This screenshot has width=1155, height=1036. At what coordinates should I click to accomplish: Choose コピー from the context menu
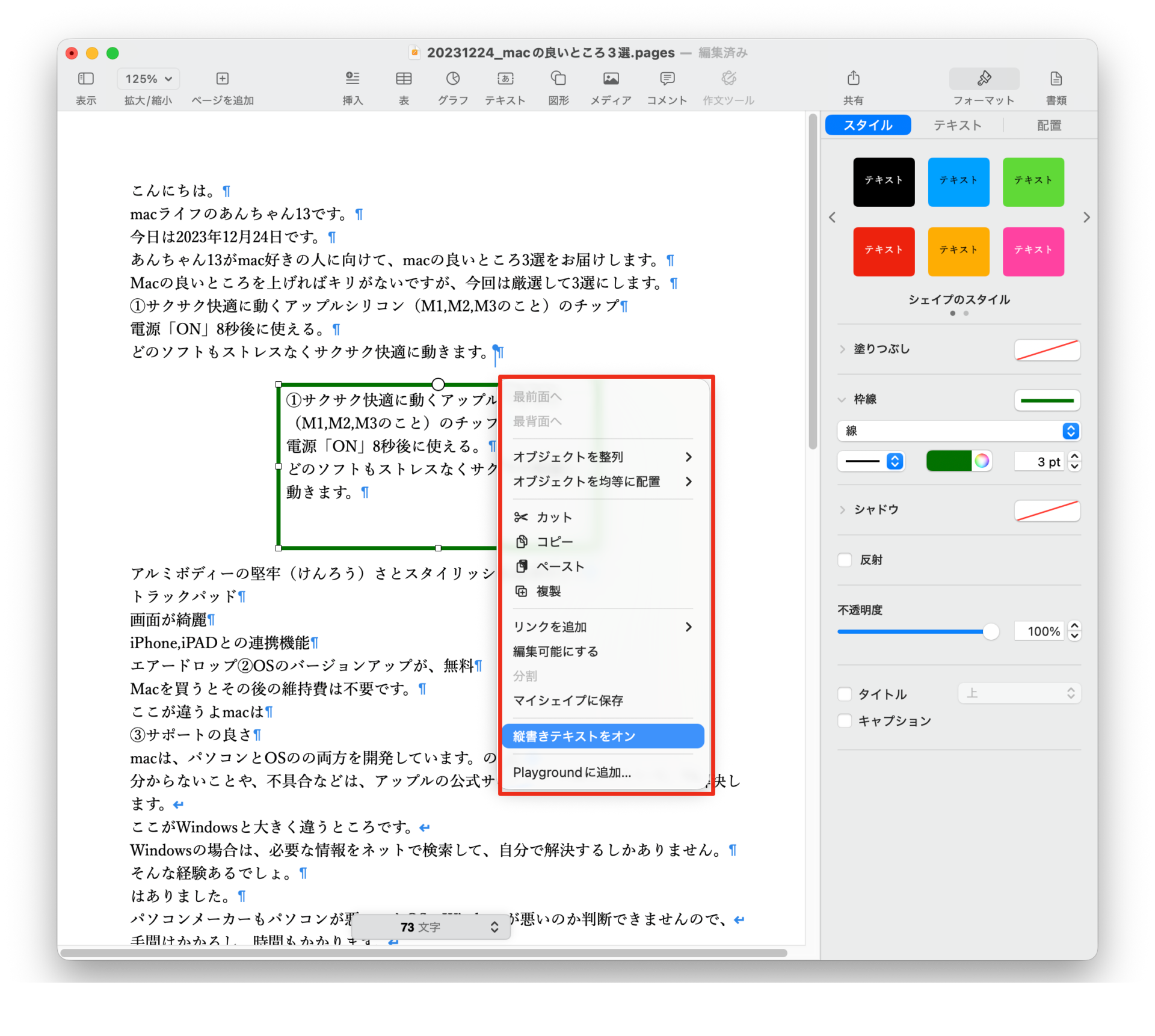pos(554,542)
